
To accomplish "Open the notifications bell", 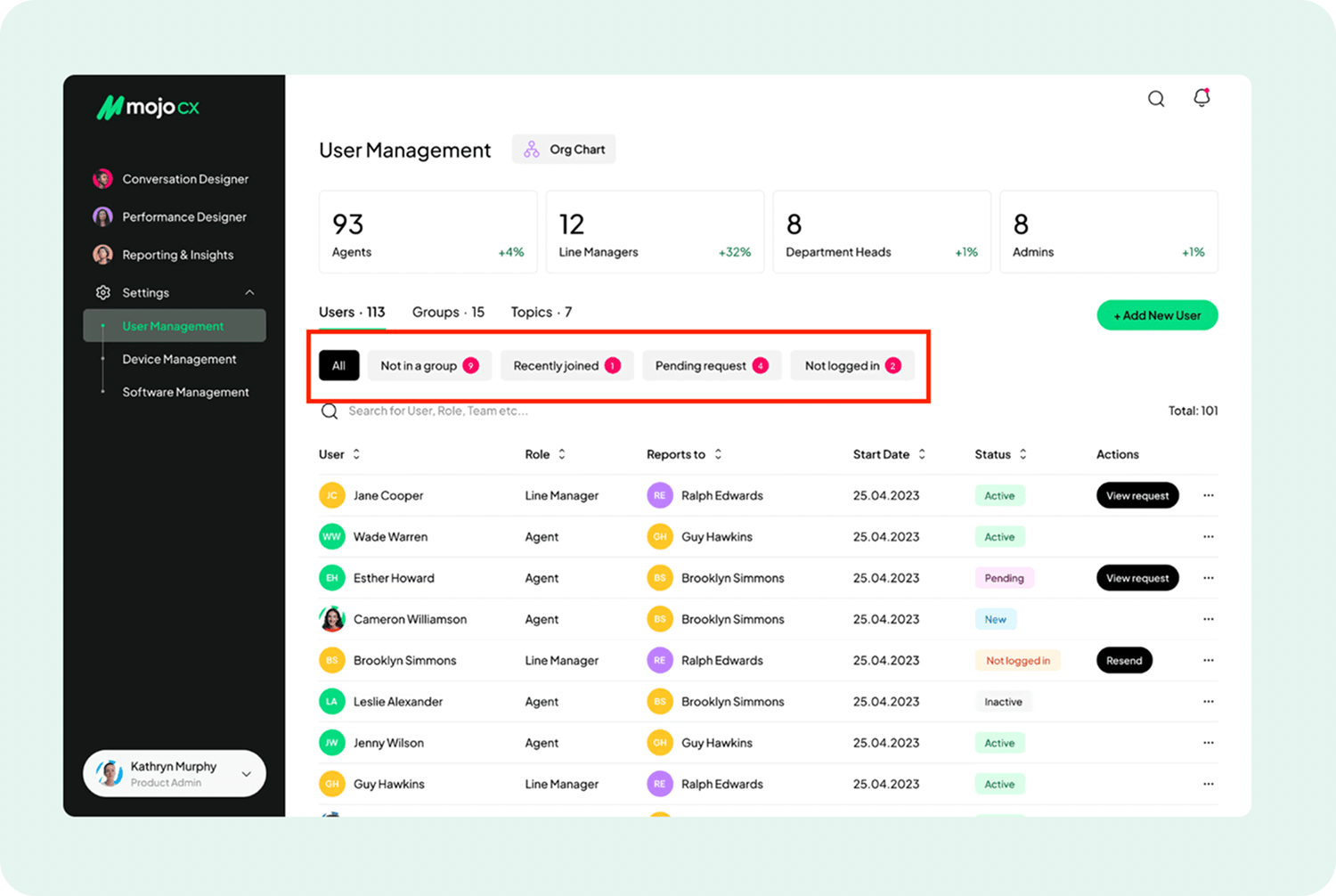I will [1202, 98].
